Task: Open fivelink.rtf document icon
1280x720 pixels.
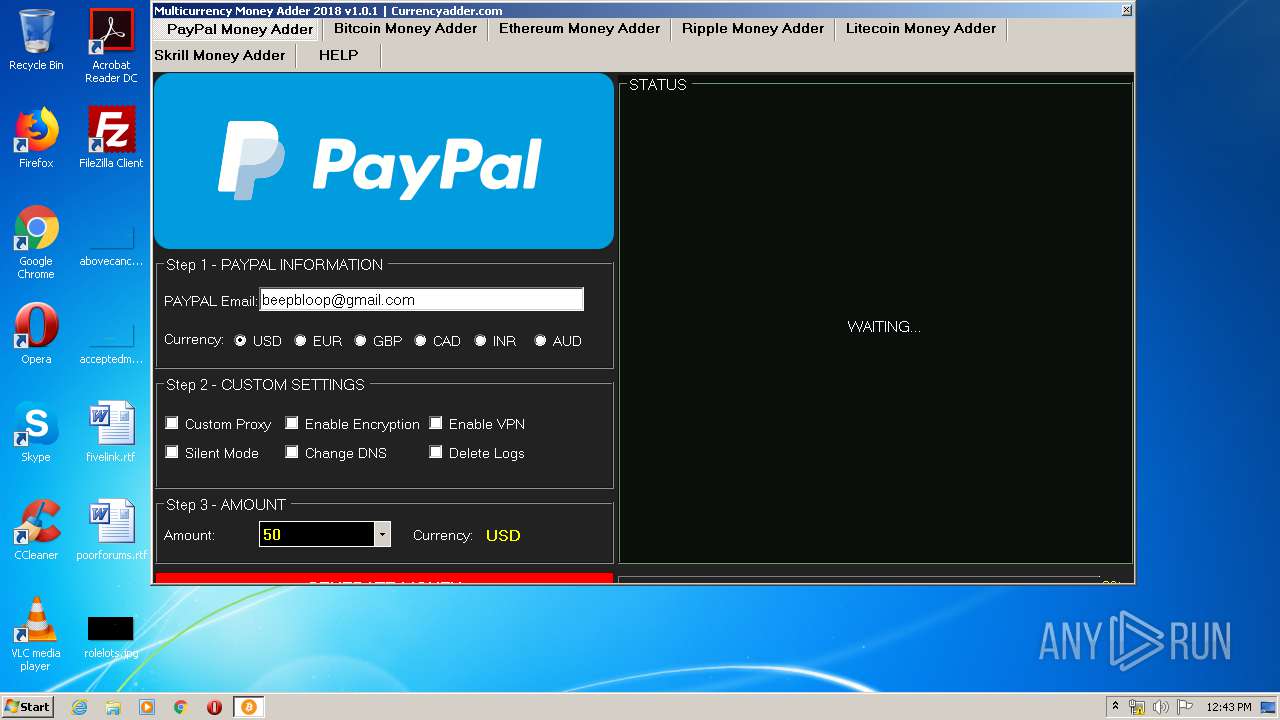Action: click(111, 432)
